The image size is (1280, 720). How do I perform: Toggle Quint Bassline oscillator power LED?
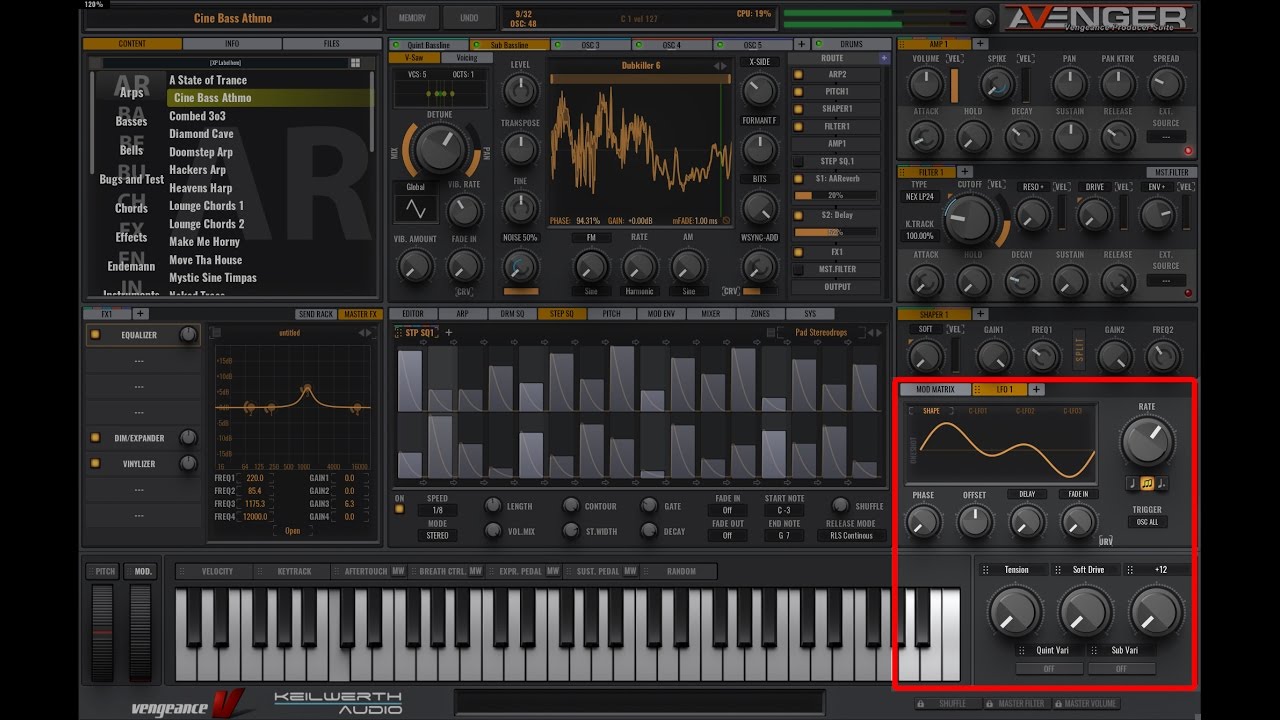[397, 45]
